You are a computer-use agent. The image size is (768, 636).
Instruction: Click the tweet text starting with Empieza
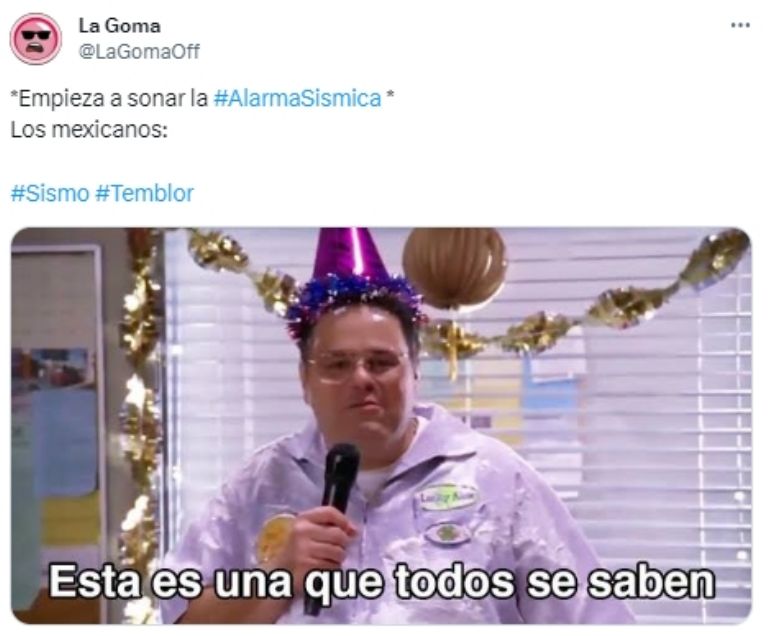point(202,98)
